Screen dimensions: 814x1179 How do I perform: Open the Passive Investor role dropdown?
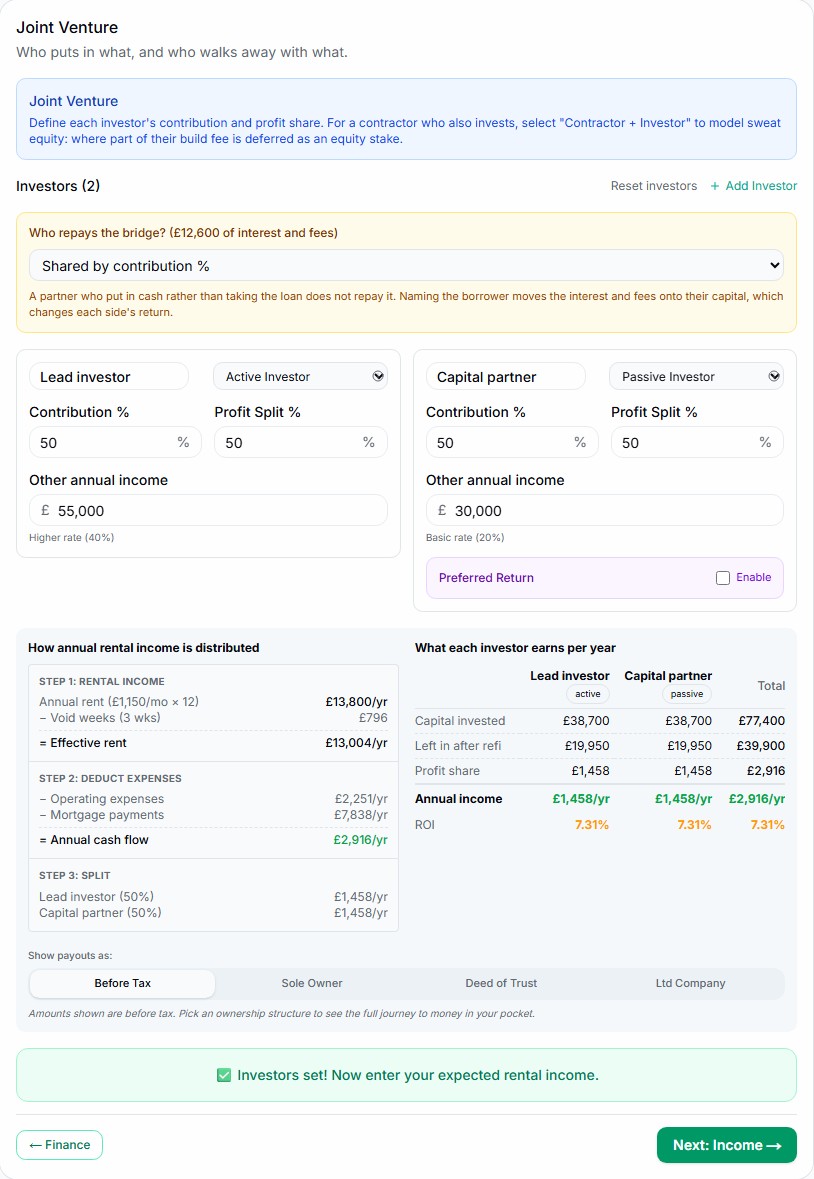[696, 377]
